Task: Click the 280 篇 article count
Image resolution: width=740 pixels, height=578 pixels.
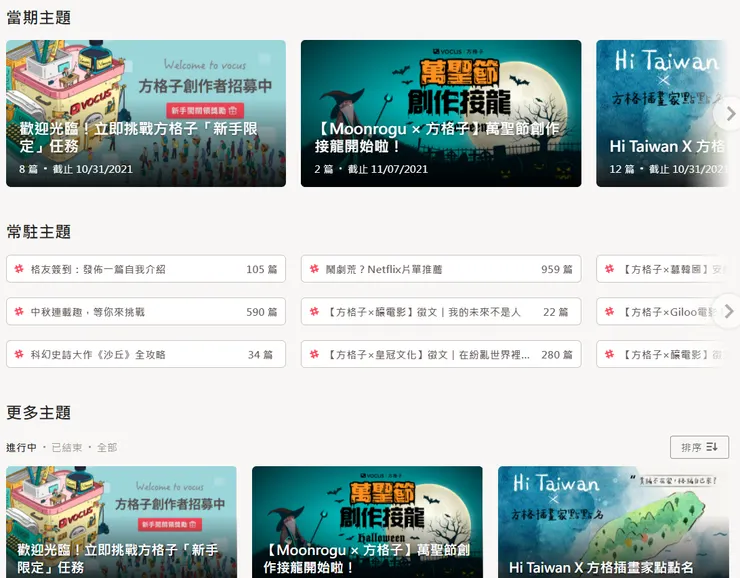Action: [556, 354]
